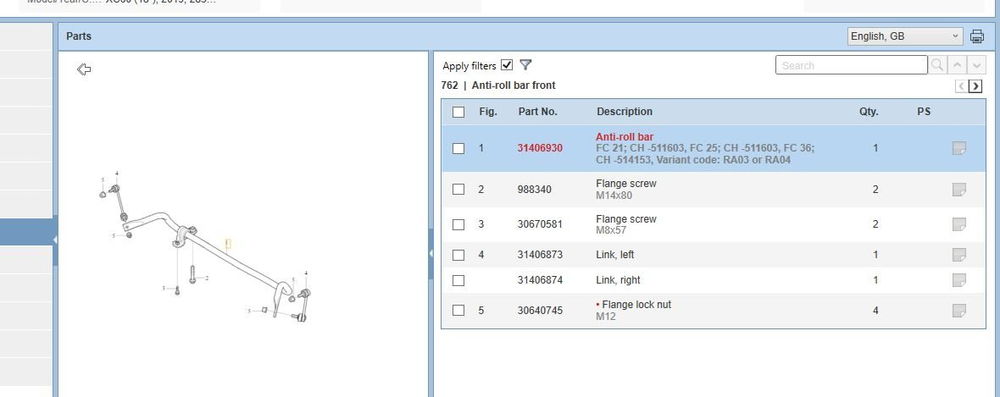Image resolution: width=1000 pixels, height=397 pixels.
Task: Tick checkbox for part 31406873
Action: point(458,255)
